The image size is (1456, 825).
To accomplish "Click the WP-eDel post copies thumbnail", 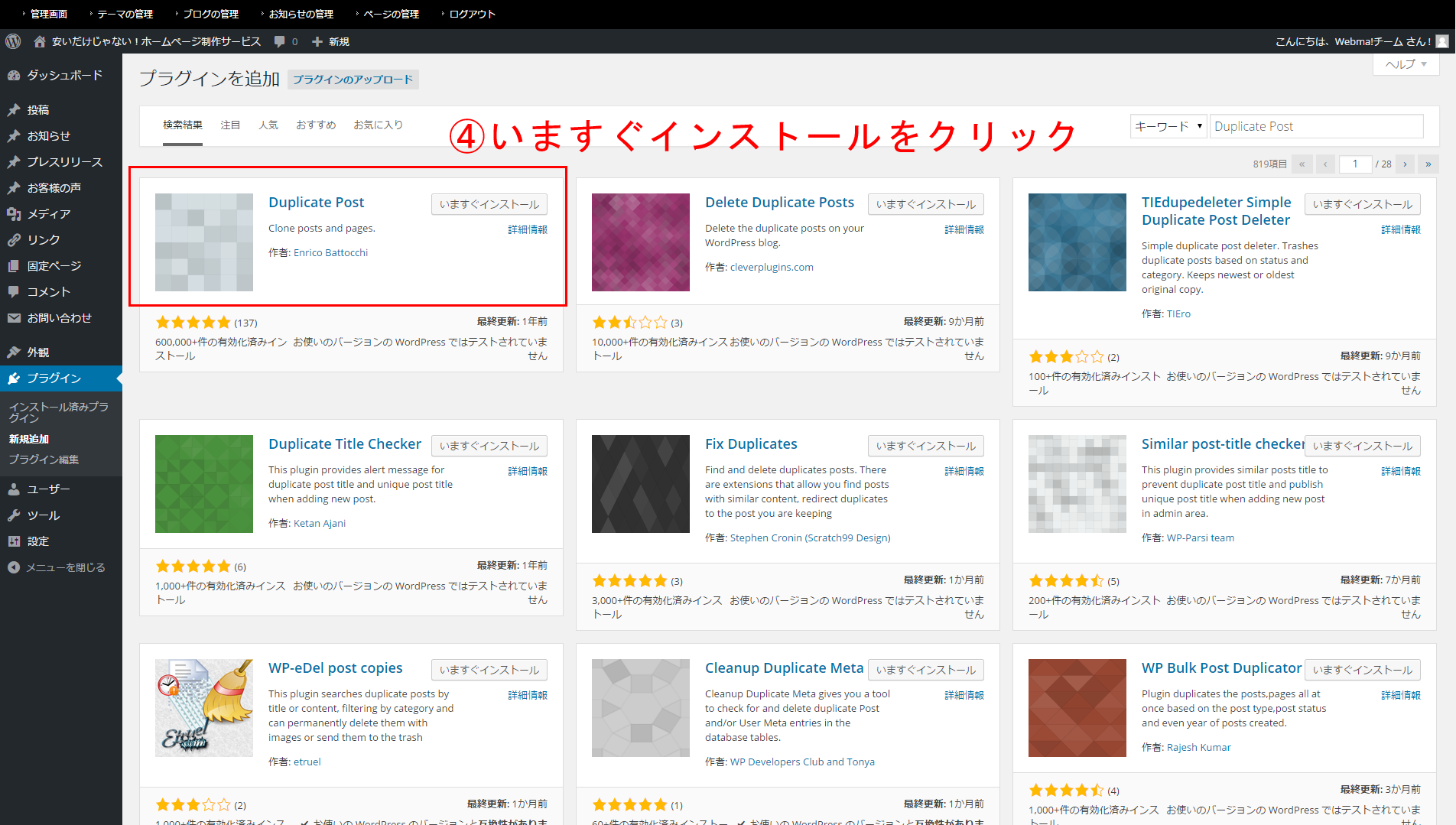I will click(x=204, y=708).
